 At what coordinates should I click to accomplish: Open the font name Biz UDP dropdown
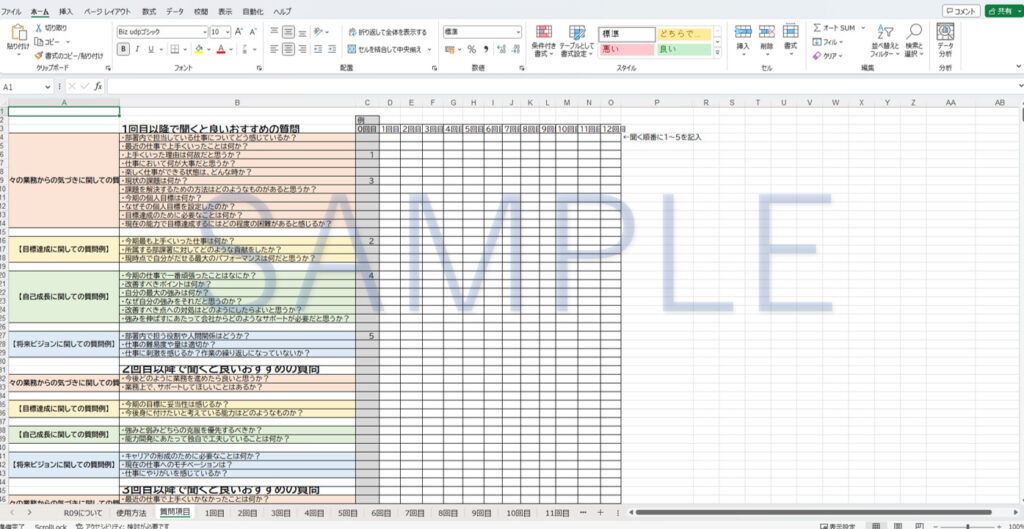[204, 31]
